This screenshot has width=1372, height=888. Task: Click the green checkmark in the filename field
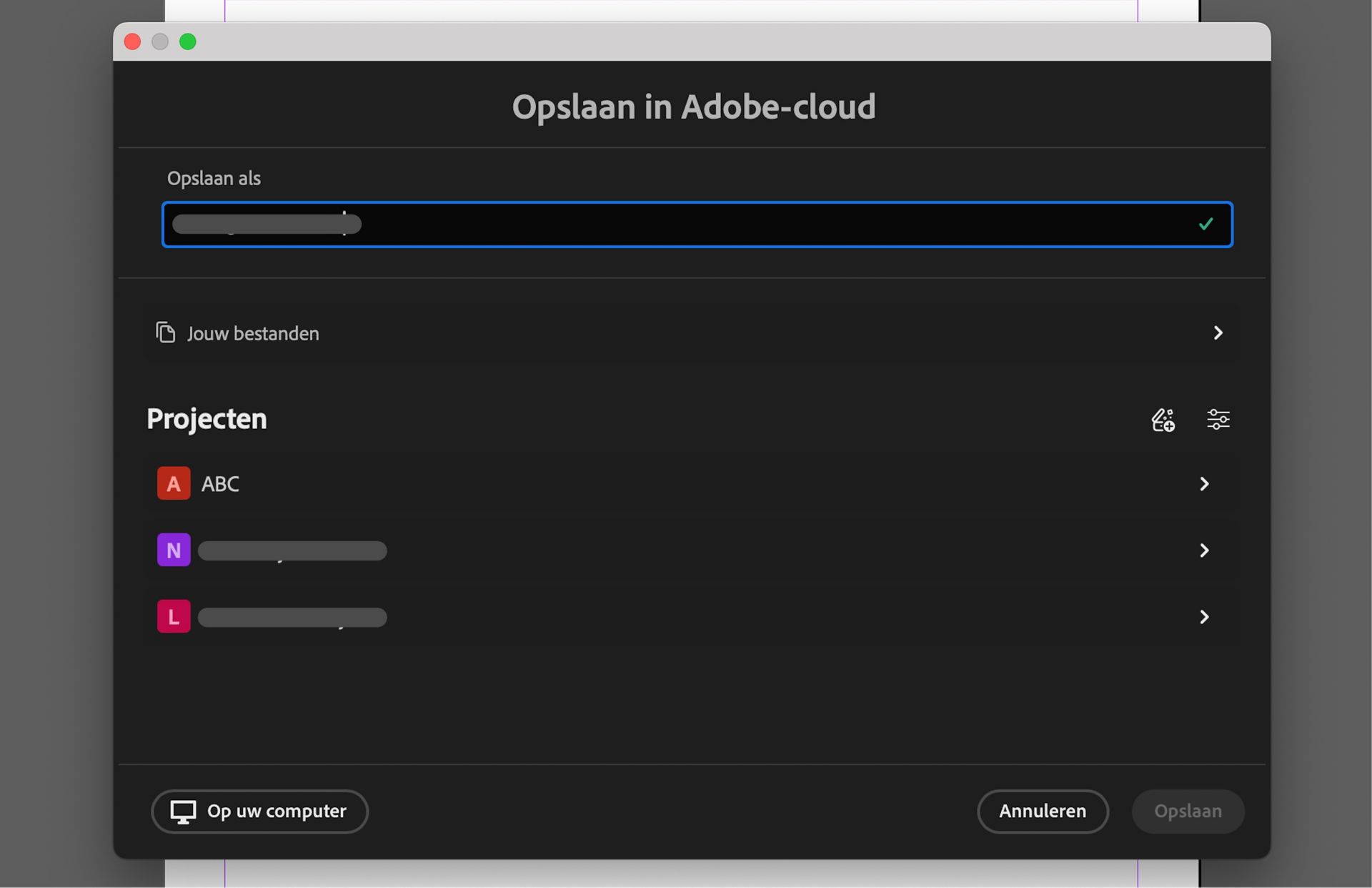[x=1206, y=224]
